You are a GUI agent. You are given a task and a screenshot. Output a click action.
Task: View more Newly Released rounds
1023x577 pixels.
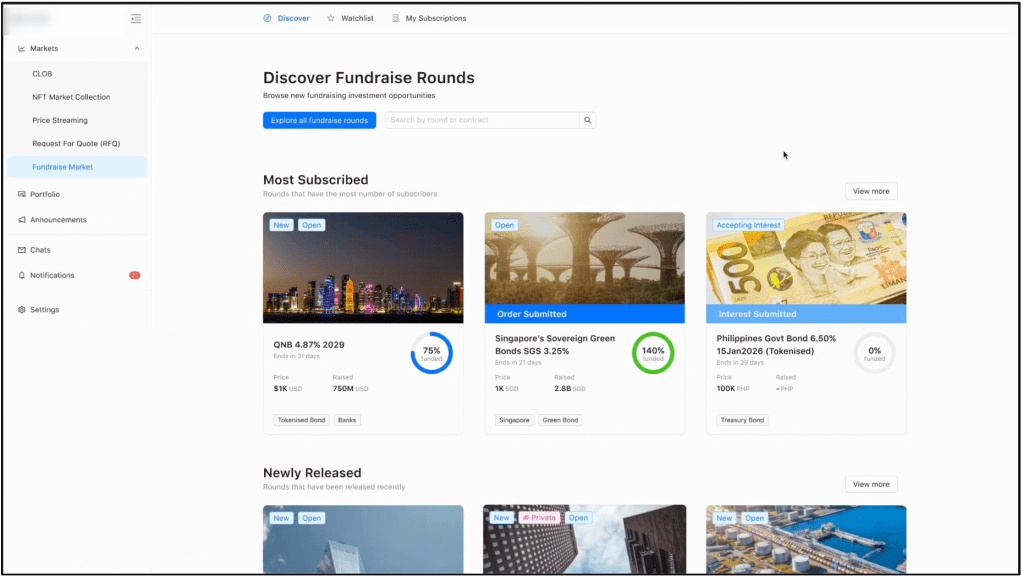coord(870,484)
